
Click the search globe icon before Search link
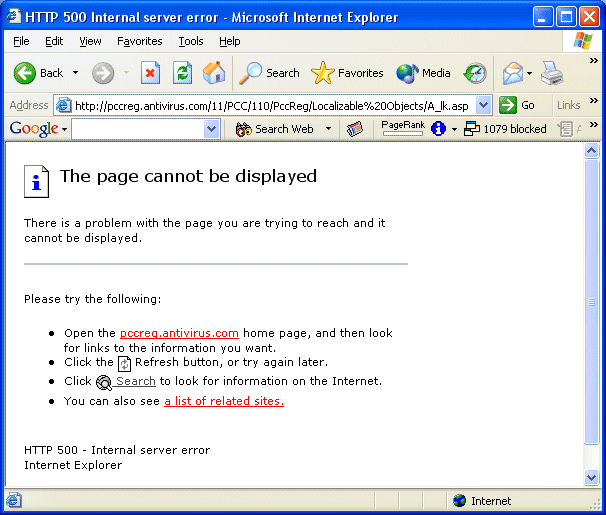coord(104,383)
